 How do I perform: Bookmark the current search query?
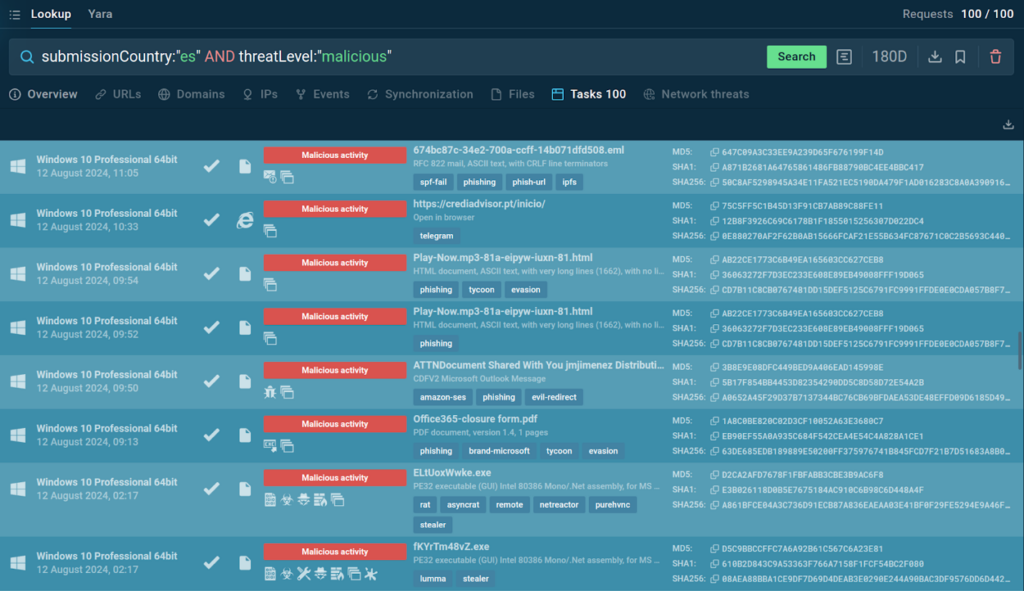click(x=960, y=57)
